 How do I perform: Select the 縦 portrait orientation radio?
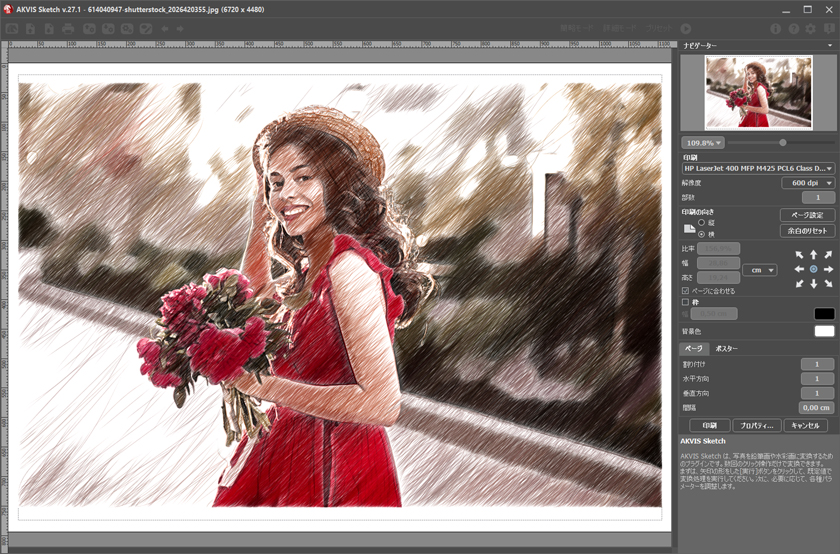[701, 222]
